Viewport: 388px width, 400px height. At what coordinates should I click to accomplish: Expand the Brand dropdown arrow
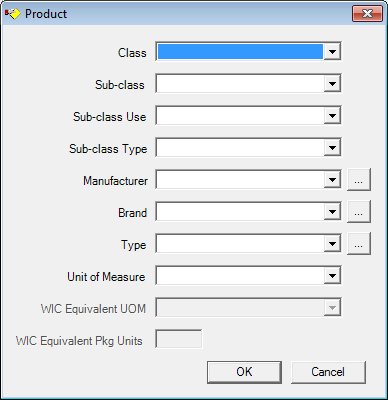(x=332, y=212)
